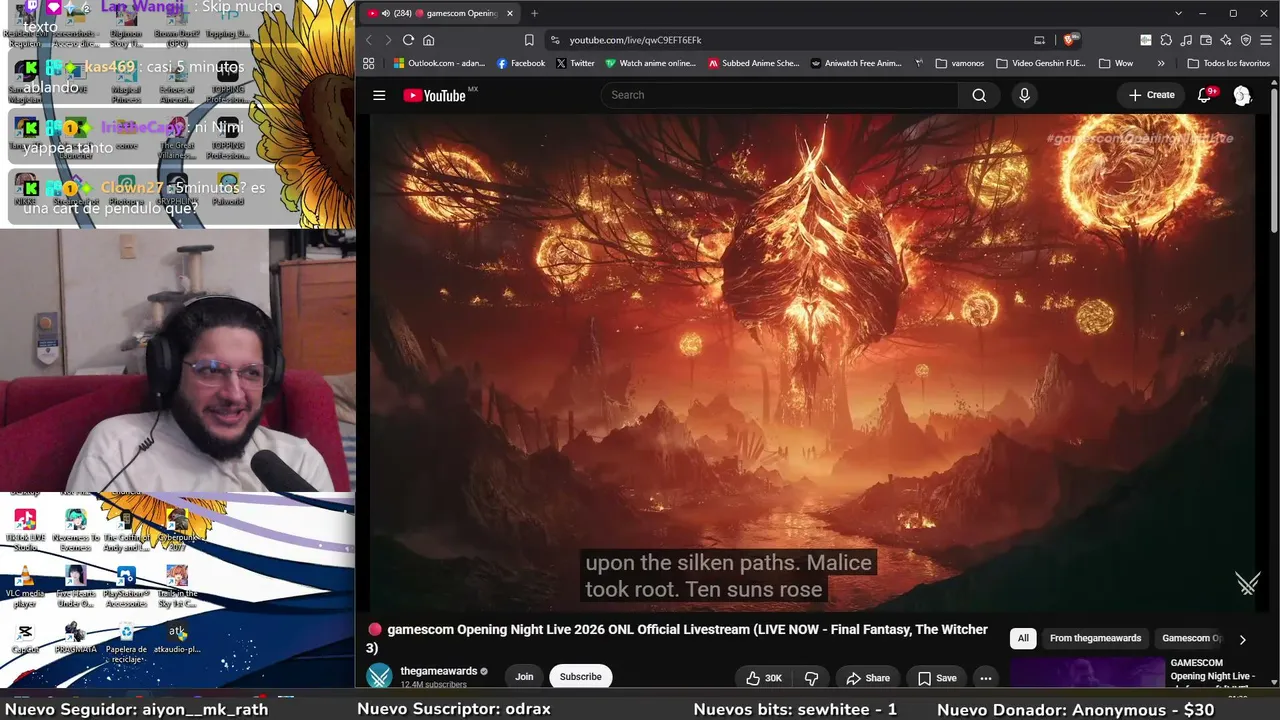Select the VLC media player desktop icon
Image resolution: width=1280 pixels, height=720 pixels.
(25, 586)
